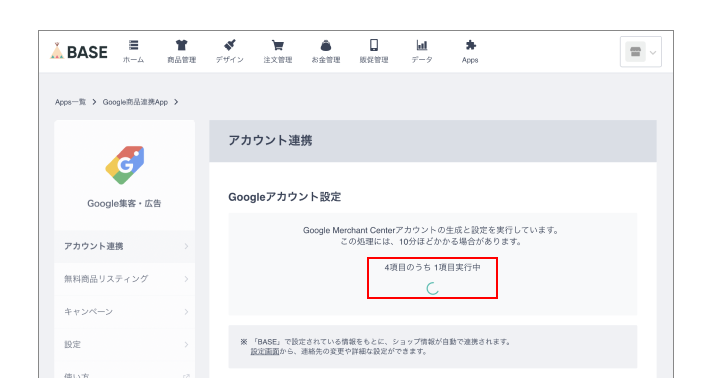Image resolution: width=714 pixels, height=378 pixels.
Task: Expand chevron beside 設定
Action: point(186,344)
